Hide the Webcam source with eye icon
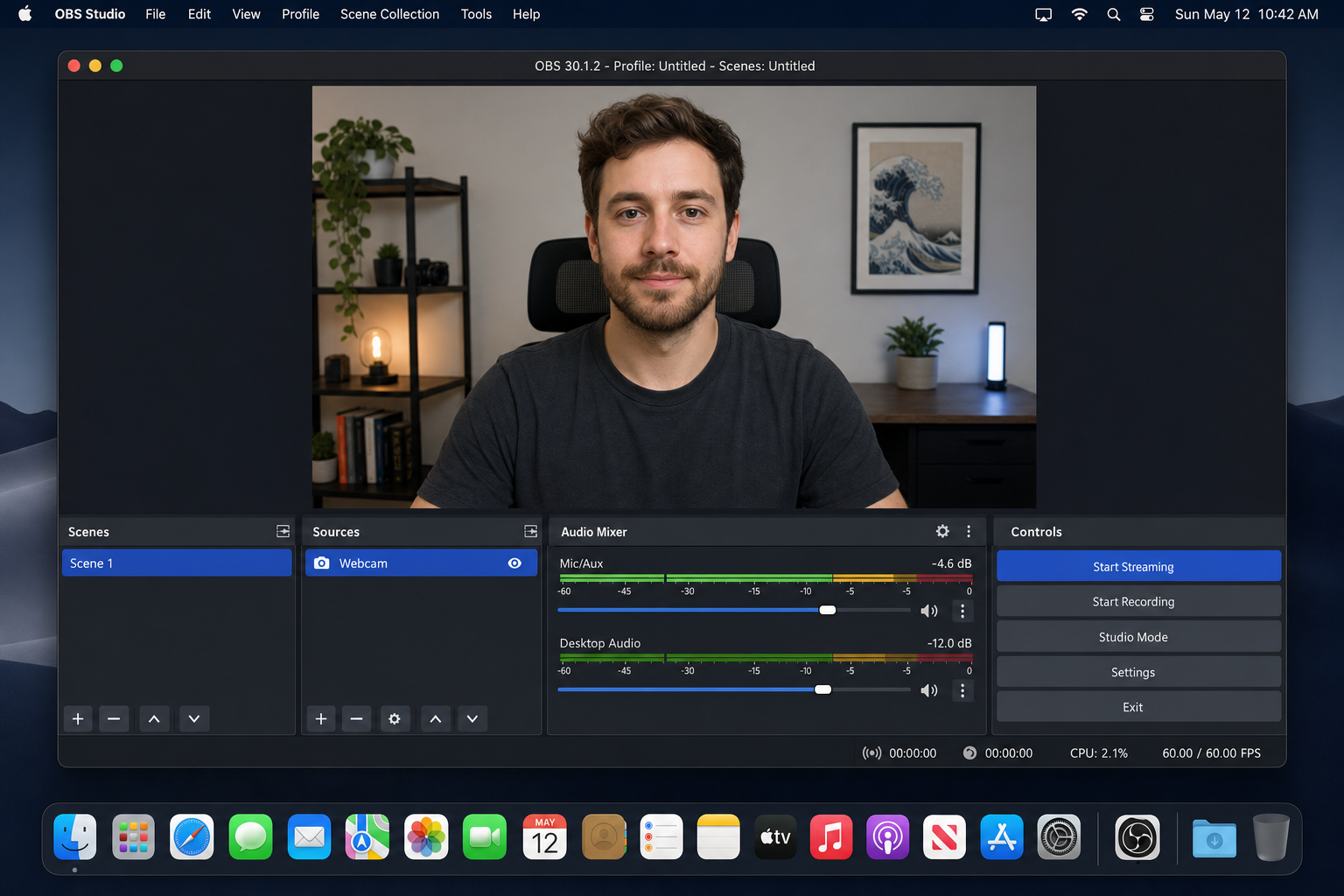This screenshot has height=896, width=1344. point(514,563)
